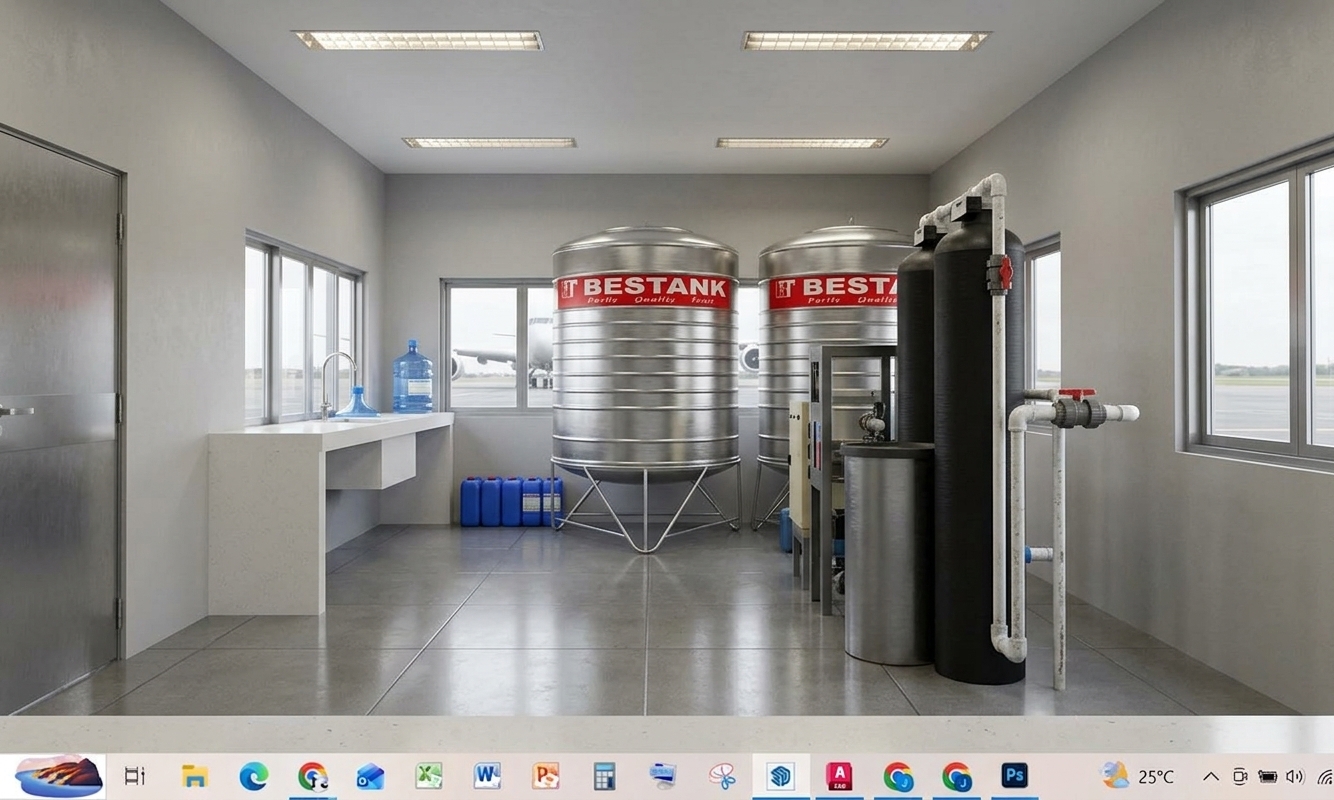Check battery status in the tray
This screenshot has width=1334, height=800.
(1268, 777)
